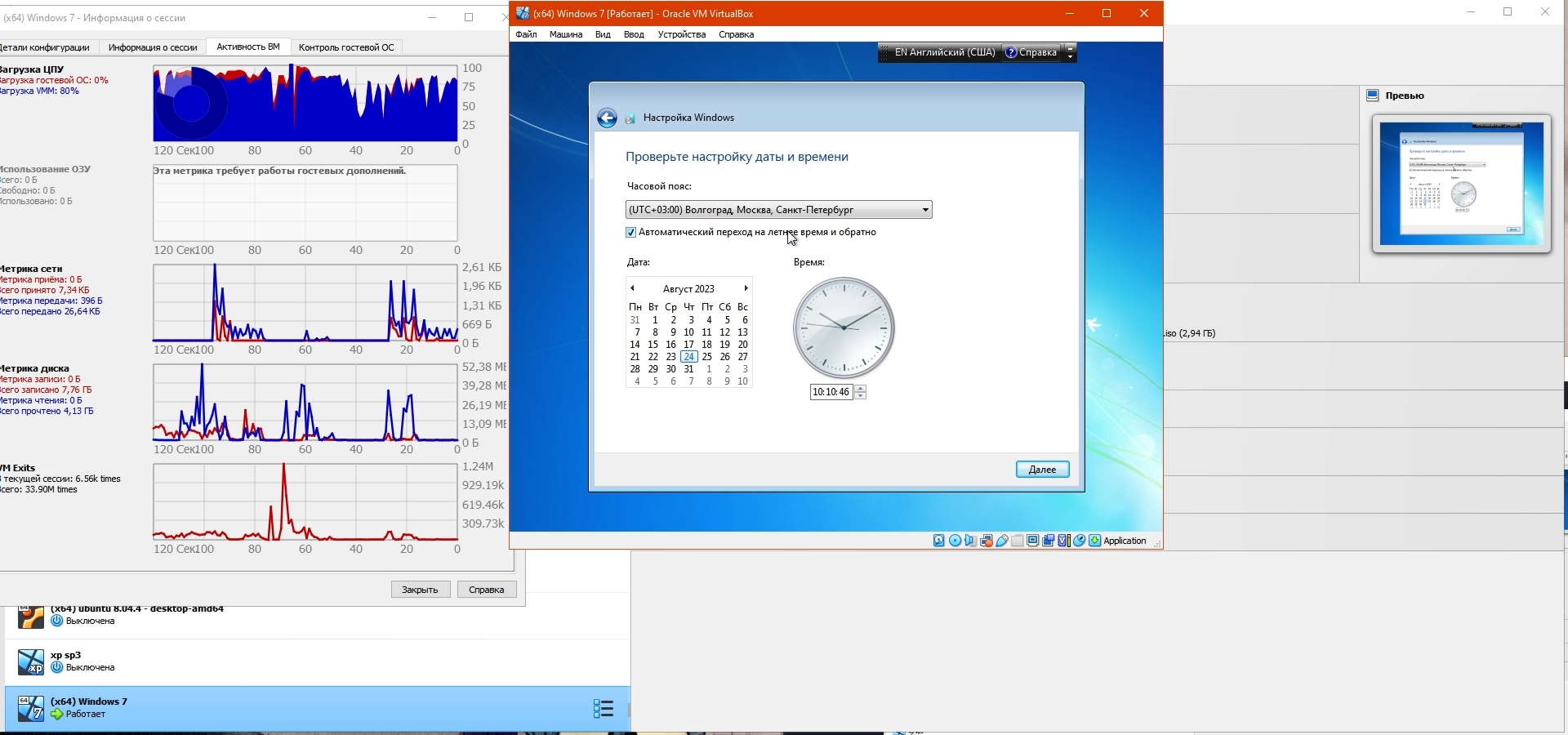
Task: Go back with the Windows setup back arrow
Action: pyautogui.click(x=607, y=118)
